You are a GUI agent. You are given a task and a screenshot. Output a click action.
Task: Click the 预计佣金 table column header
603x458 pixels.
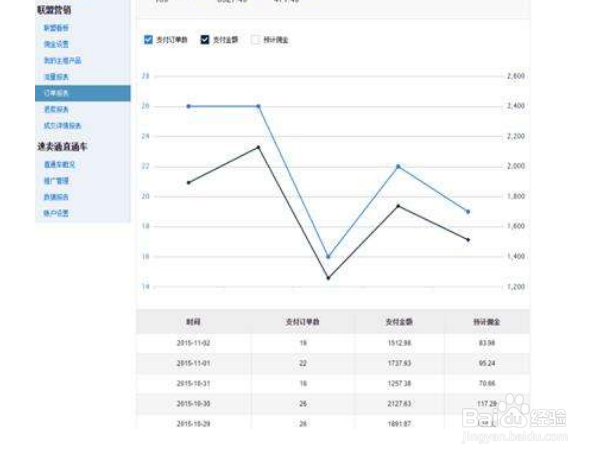(x=486, y=322)
